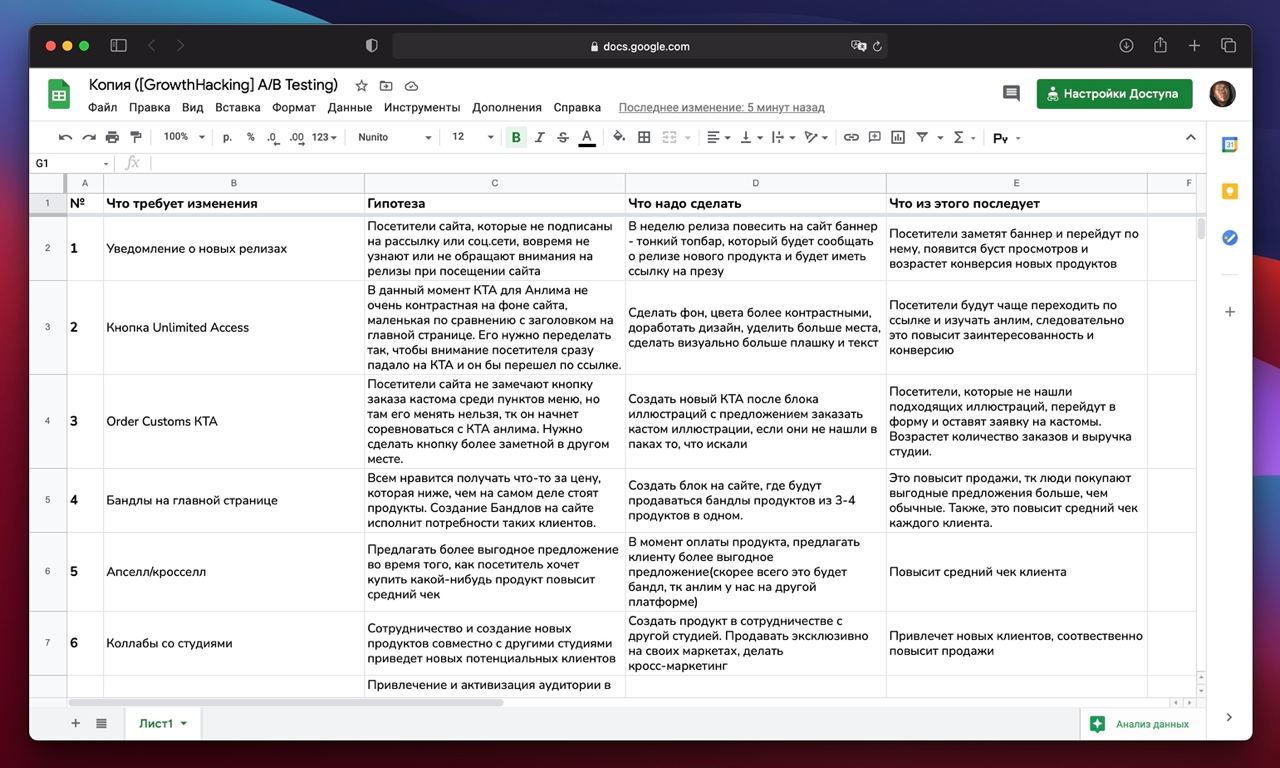
Task: Check cloud save status icon
Action: [x=411, y=86]
